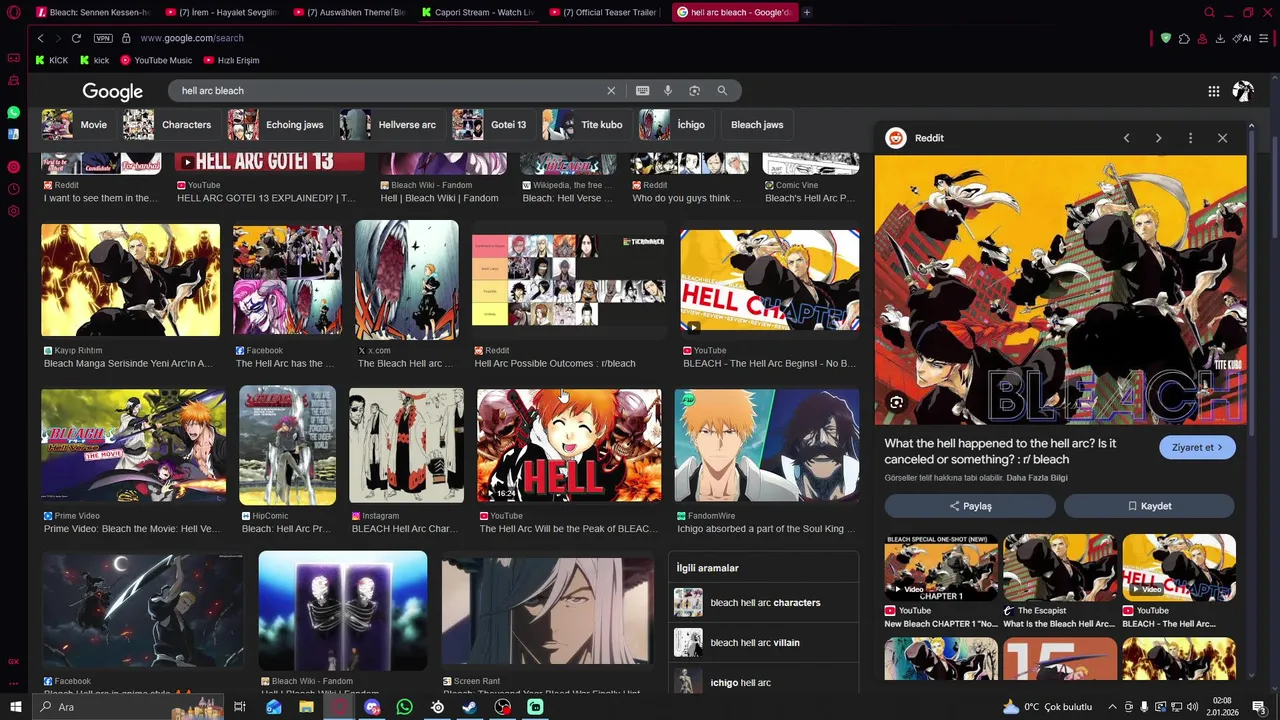Switch to Auswählen Theme tab
The image size is (1280, 720).
pos(349,13)
